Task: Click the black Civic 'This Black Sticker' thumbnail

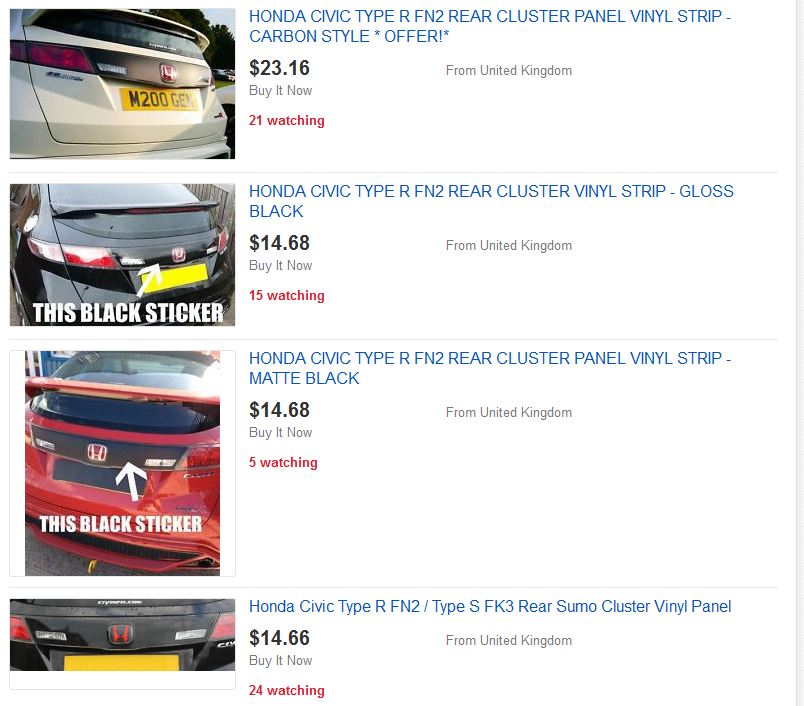Action: (x=123, y=255)
